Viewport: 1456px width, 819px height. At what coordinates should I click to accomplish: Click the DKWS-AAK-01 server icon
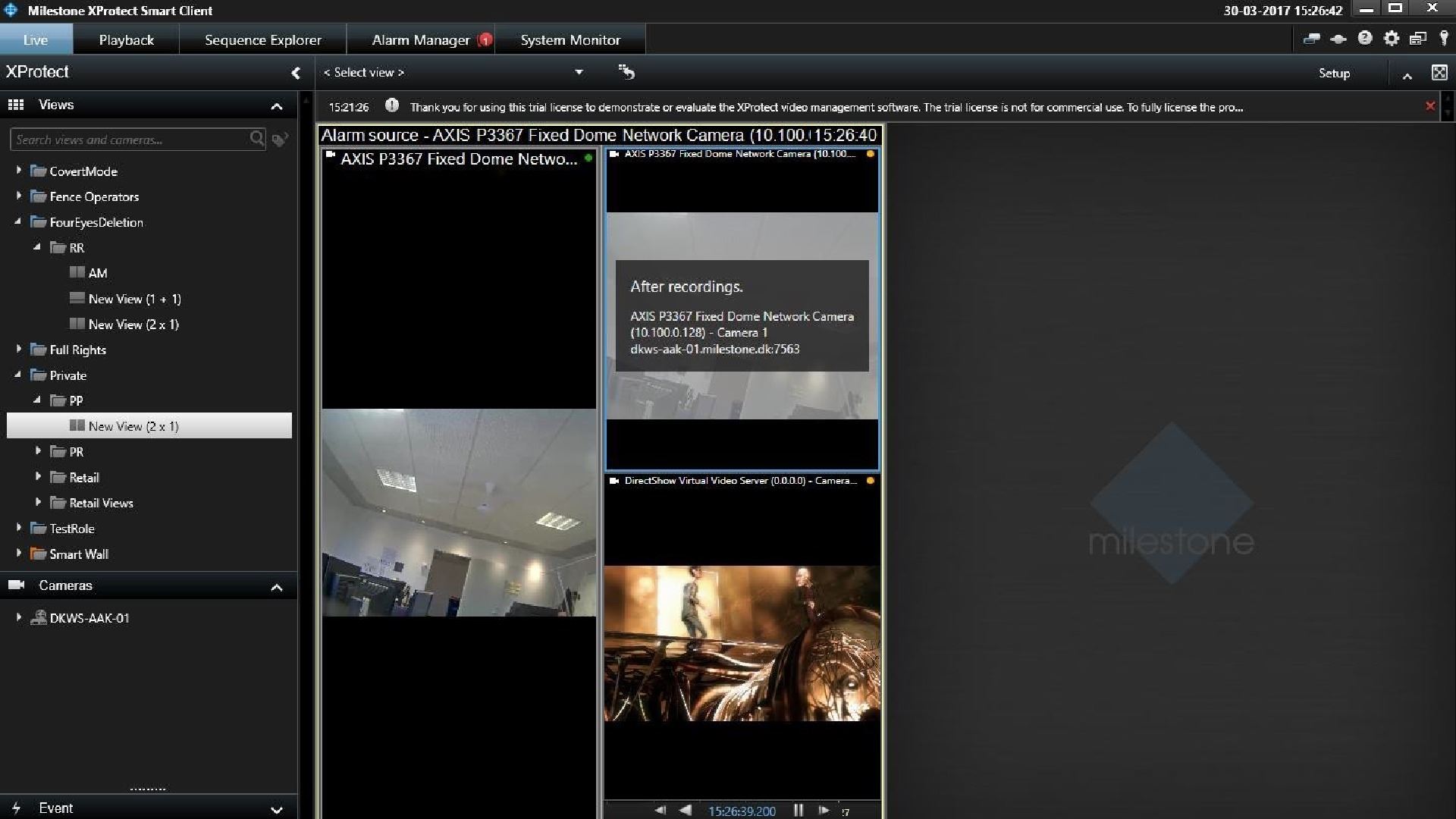39,618
